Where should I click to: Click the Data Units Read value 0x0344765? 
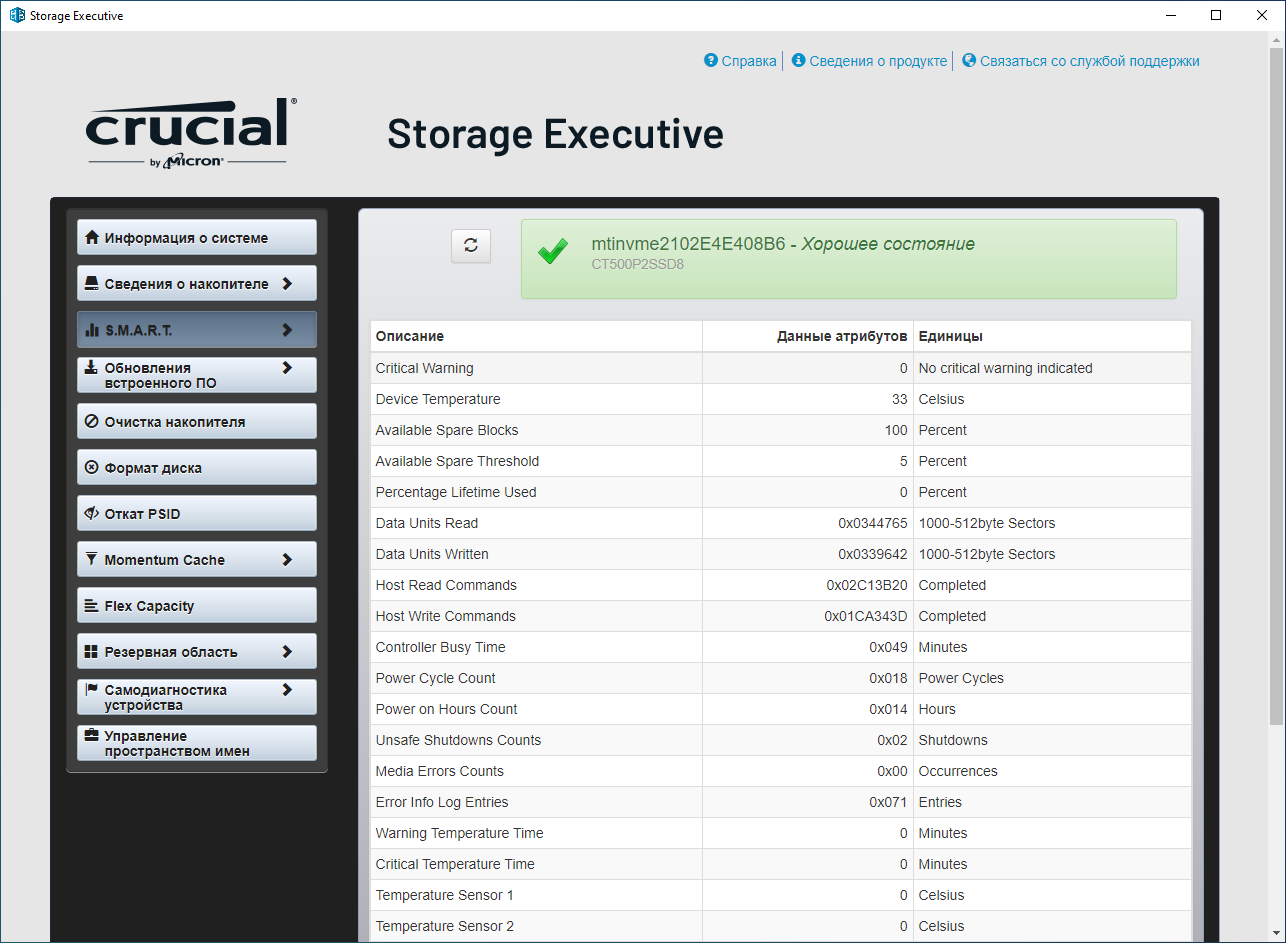coord(873,523)
